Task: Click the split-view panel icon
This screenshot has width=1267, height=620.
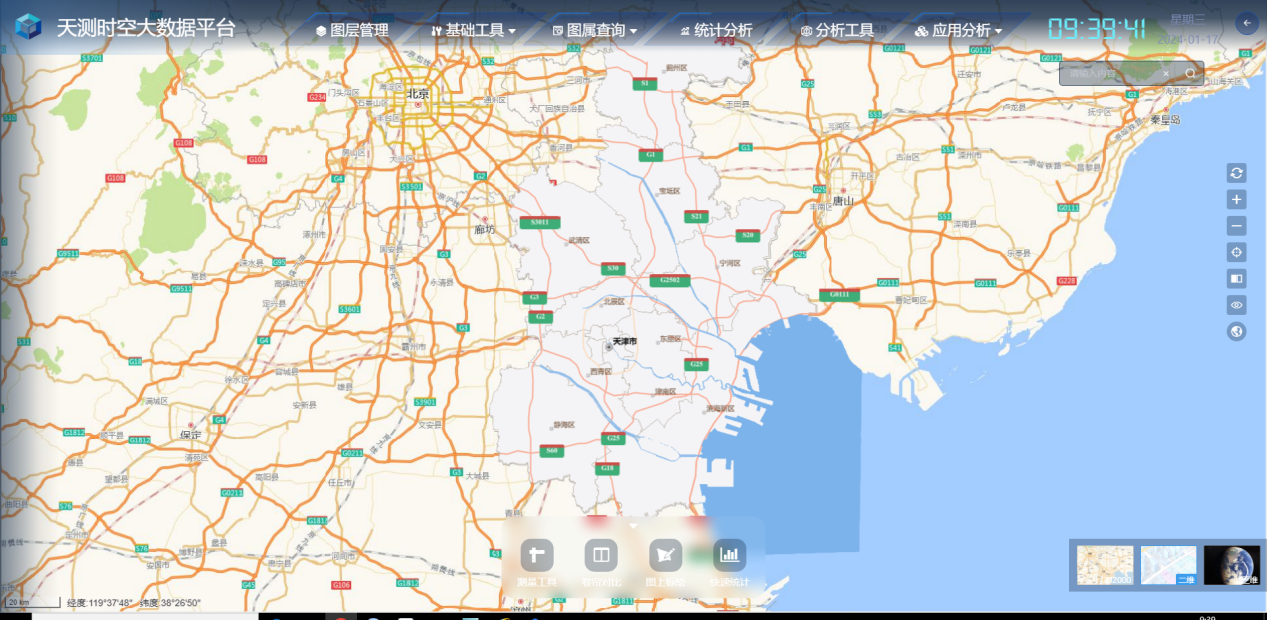Action: [x=1237, y=278]
